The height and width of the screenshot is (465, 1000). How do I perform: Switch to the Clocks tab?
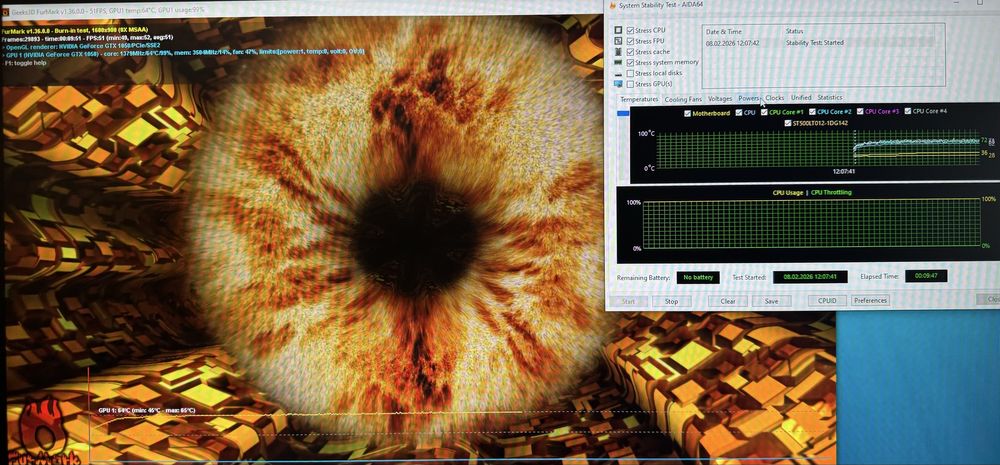tap(774, 98)
